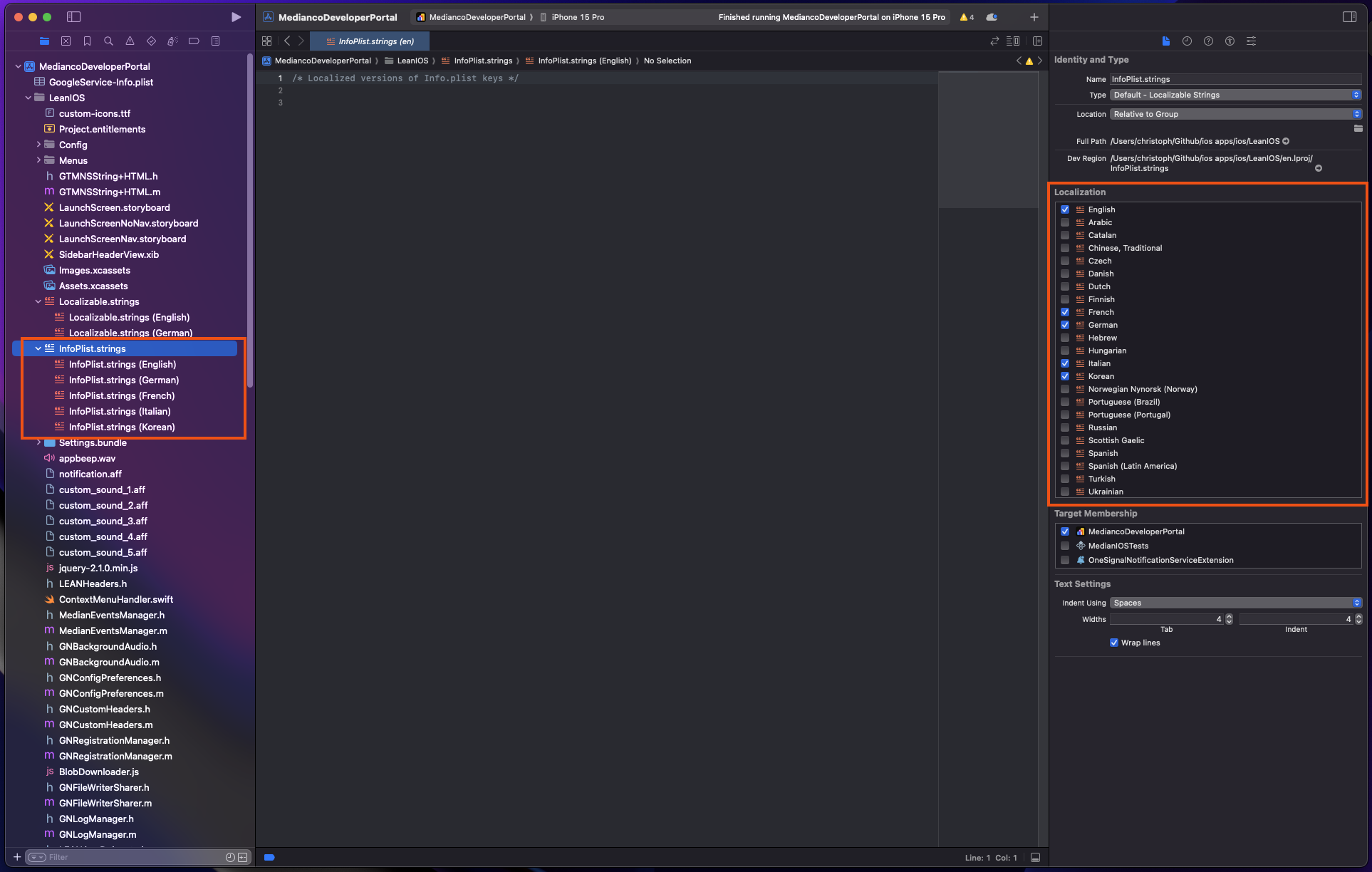1372x872 pixels.
Task: Expand the Menus folder
Action: point(38,160)
